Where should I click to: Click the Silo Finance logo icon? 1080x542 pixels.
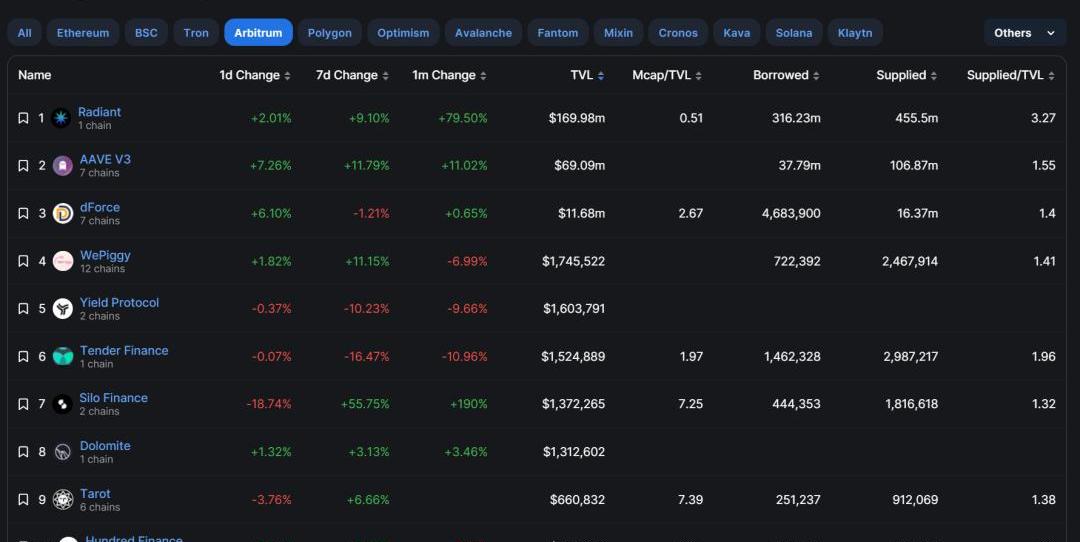coord(63,404)
